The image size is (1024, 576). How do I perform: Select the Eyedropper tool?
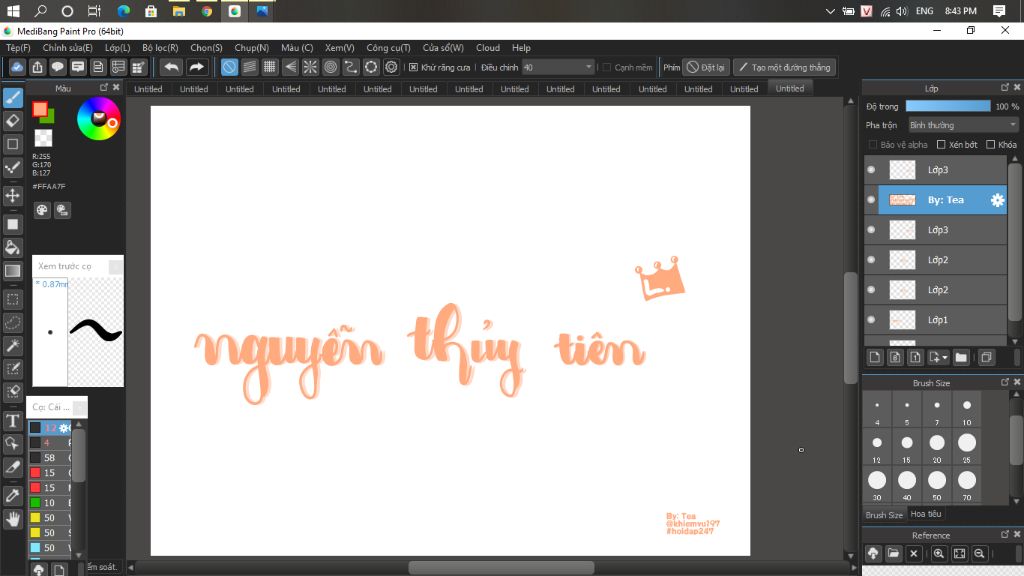(x=12, y=496)
